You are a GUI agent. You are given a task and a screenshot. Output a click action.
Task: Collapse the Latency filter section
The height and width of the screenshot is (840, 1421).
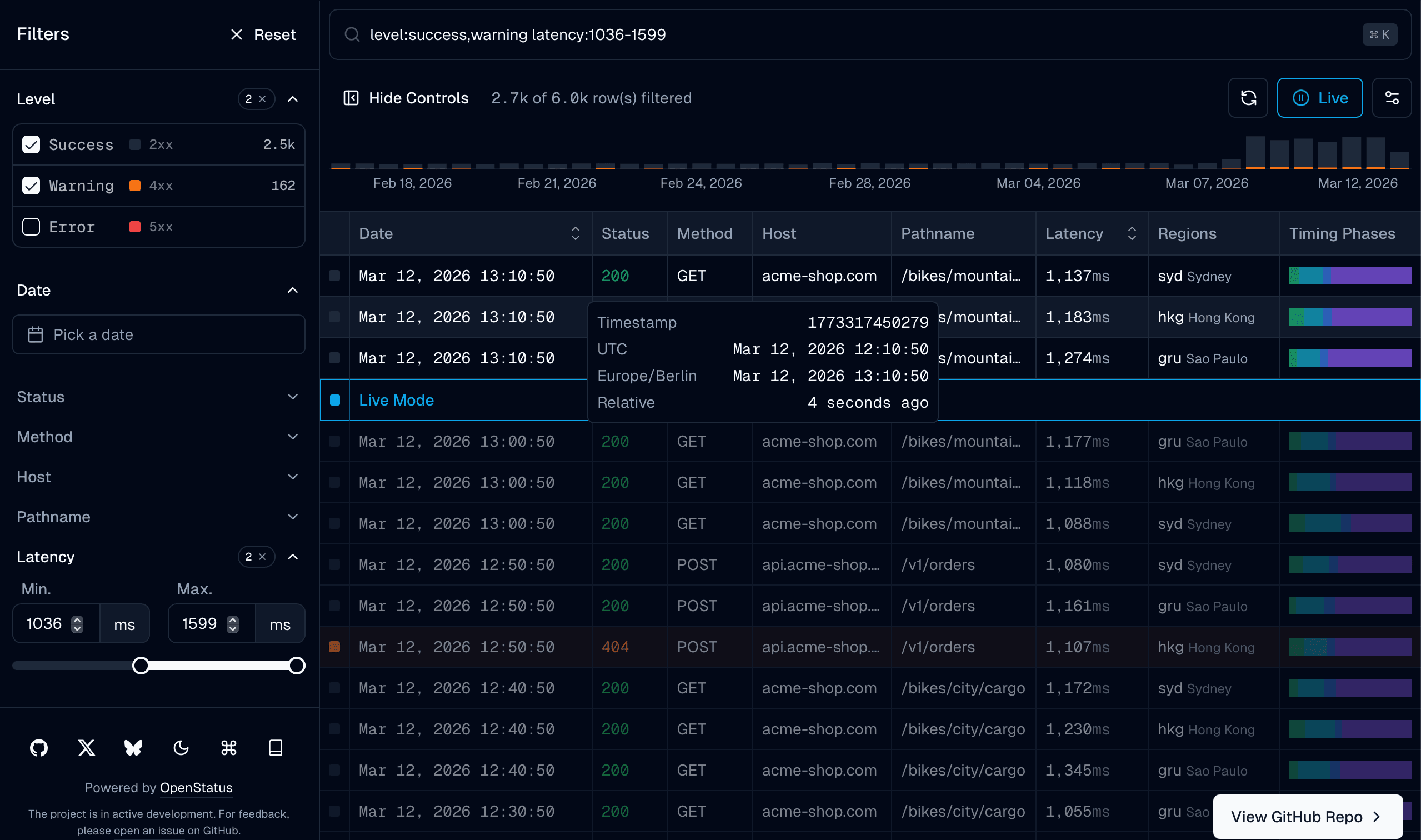pyautogui.click(x=293, y=557)
